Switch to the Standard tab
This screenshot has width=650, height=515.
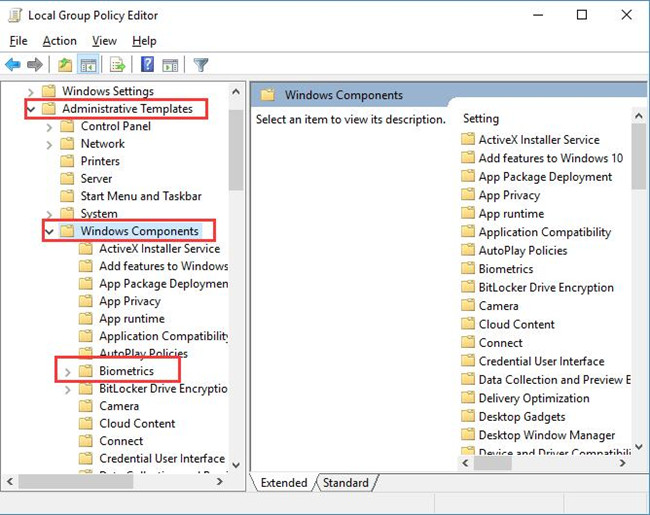(346, 483)
